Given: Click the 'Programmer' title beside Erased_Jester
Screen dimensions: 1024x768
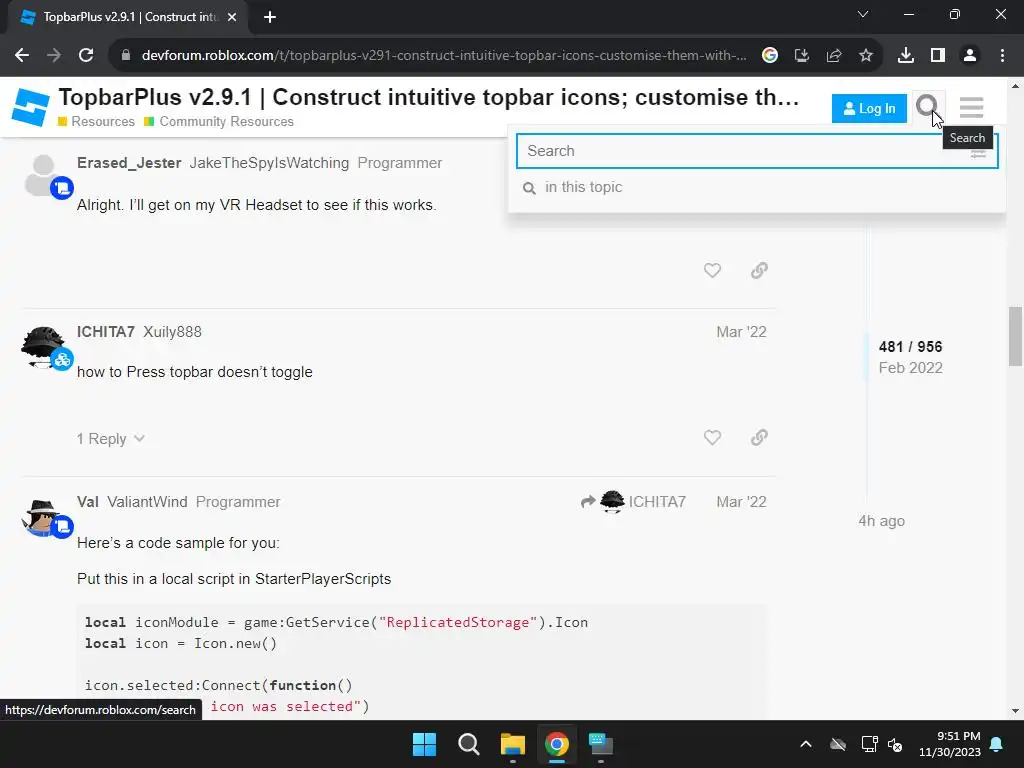Looking at the screenshot, I should point(400,163).
